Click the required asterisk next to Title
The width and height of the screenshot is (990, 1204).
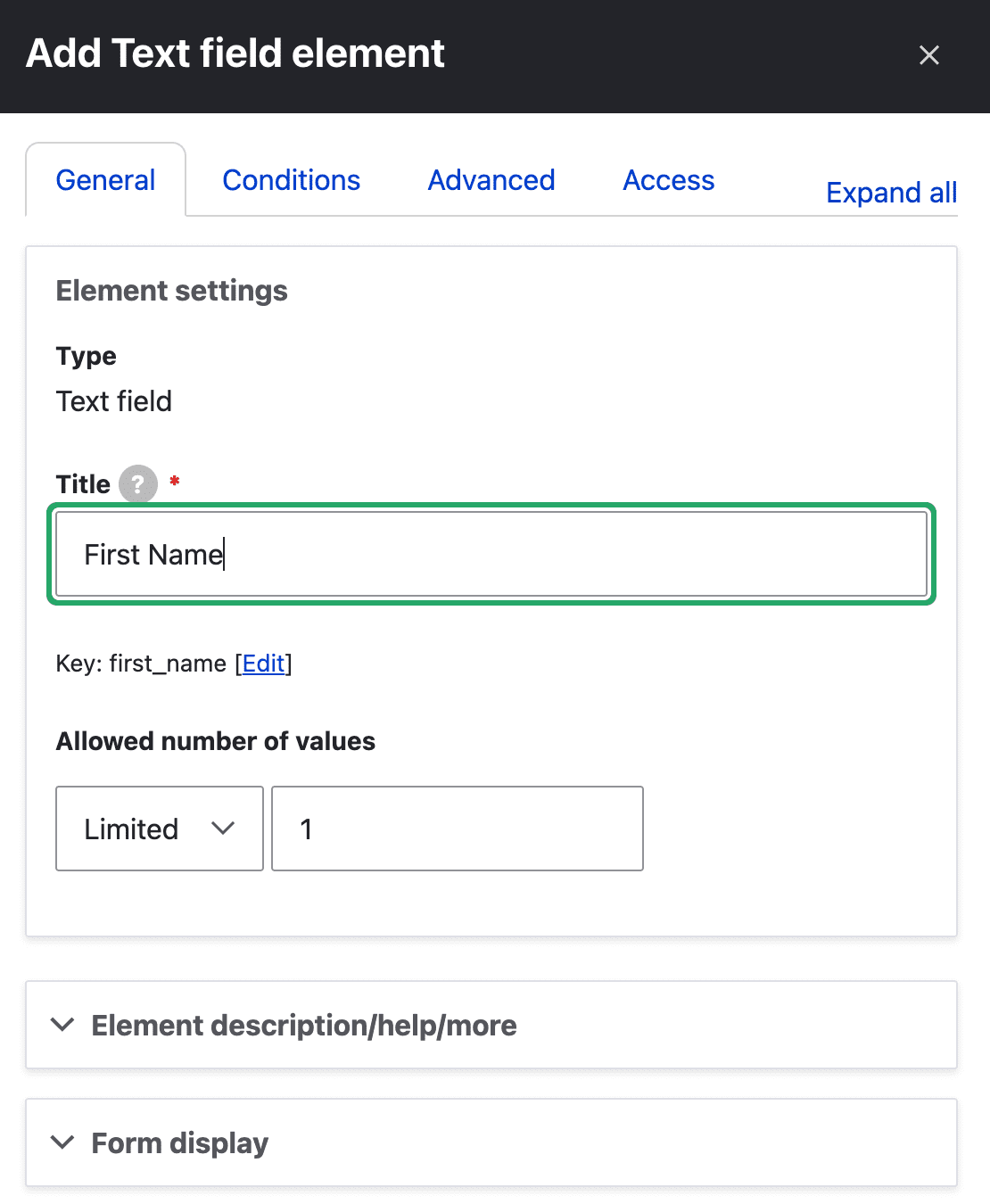(175, 482)
